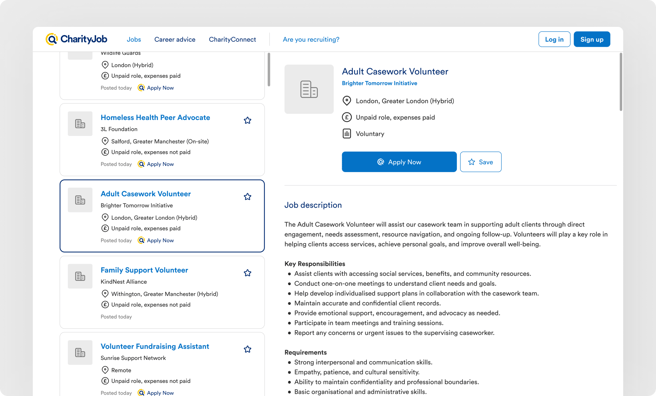Screen dimensions: 656x396
Task: Save Homeless Health Peer Advocate with star
Action: pos(247,120)
